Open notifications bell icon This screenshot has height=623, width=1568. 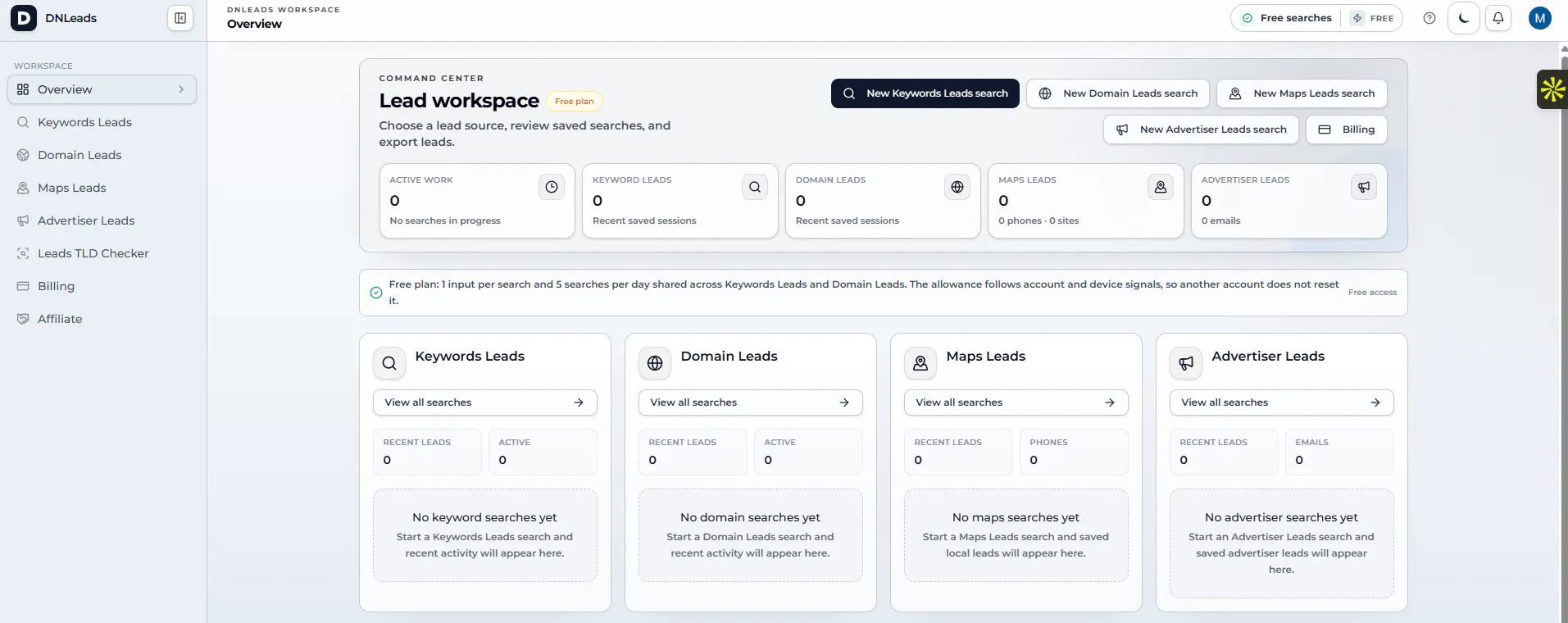coord(1498,18)
